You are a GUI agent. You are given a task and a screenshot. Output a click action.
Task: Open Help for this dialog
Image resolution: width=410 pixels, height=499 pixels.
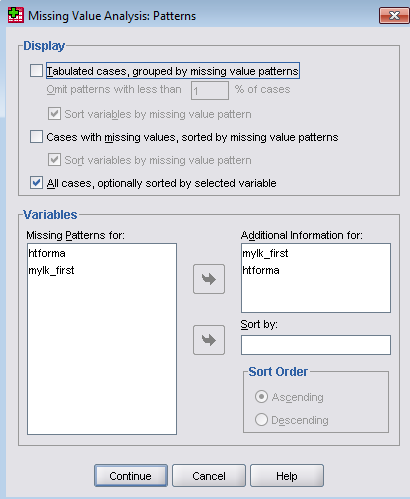287,476
